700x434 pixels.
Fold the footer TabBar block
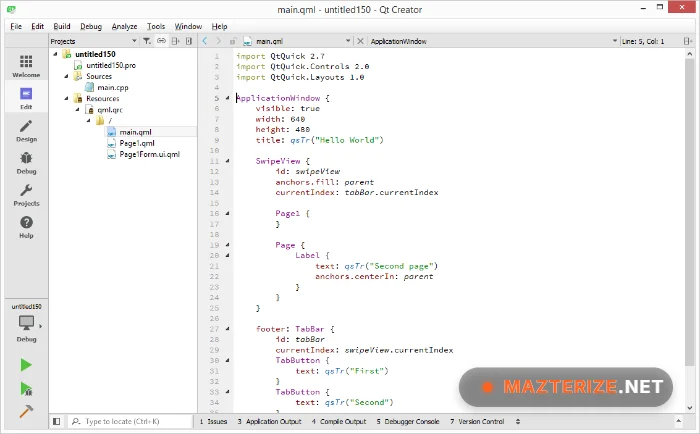click(x=227, y=329)
